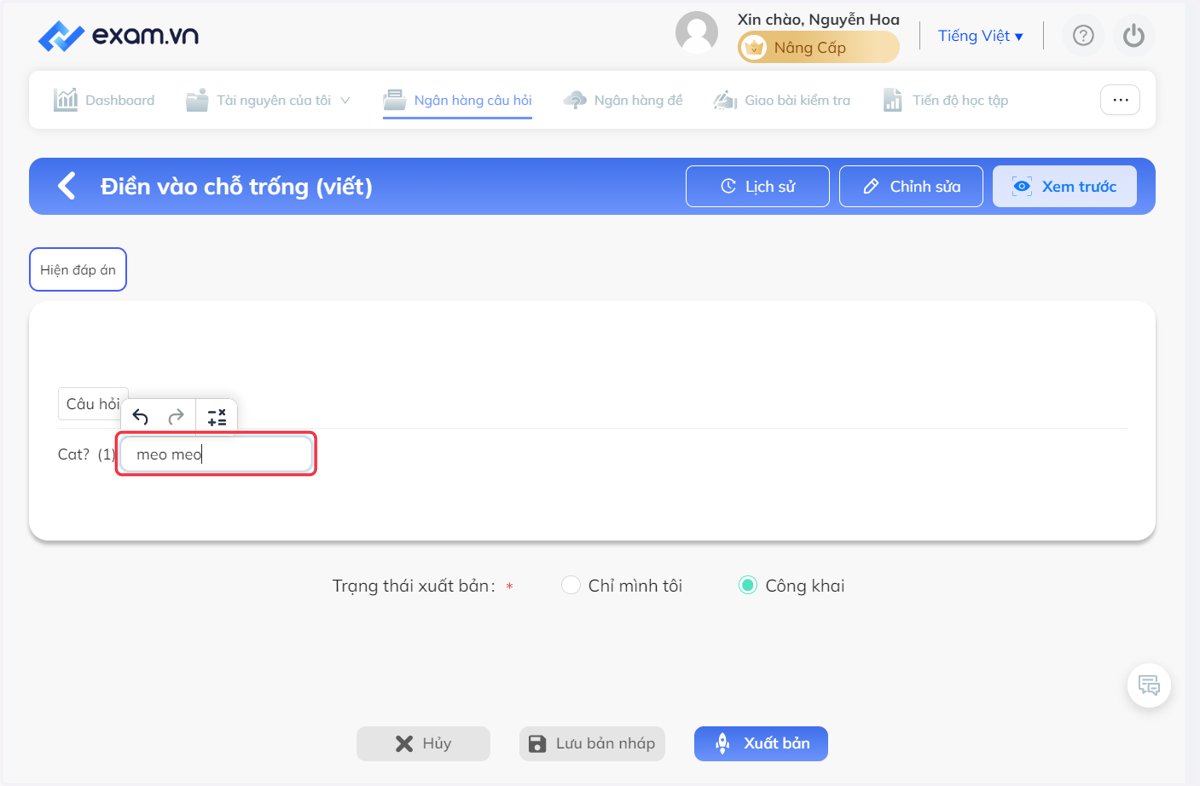Click the Câu hỏi label
Viewport: 1200px width, 786px height.
(x=93, y=404)
